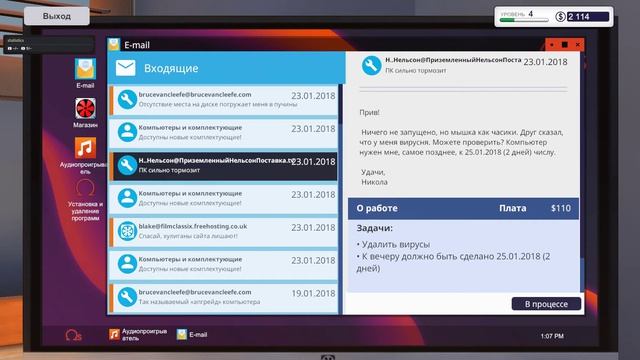Open first Компьютеры и комплектующие email below disk space message

tap(224, 133)
